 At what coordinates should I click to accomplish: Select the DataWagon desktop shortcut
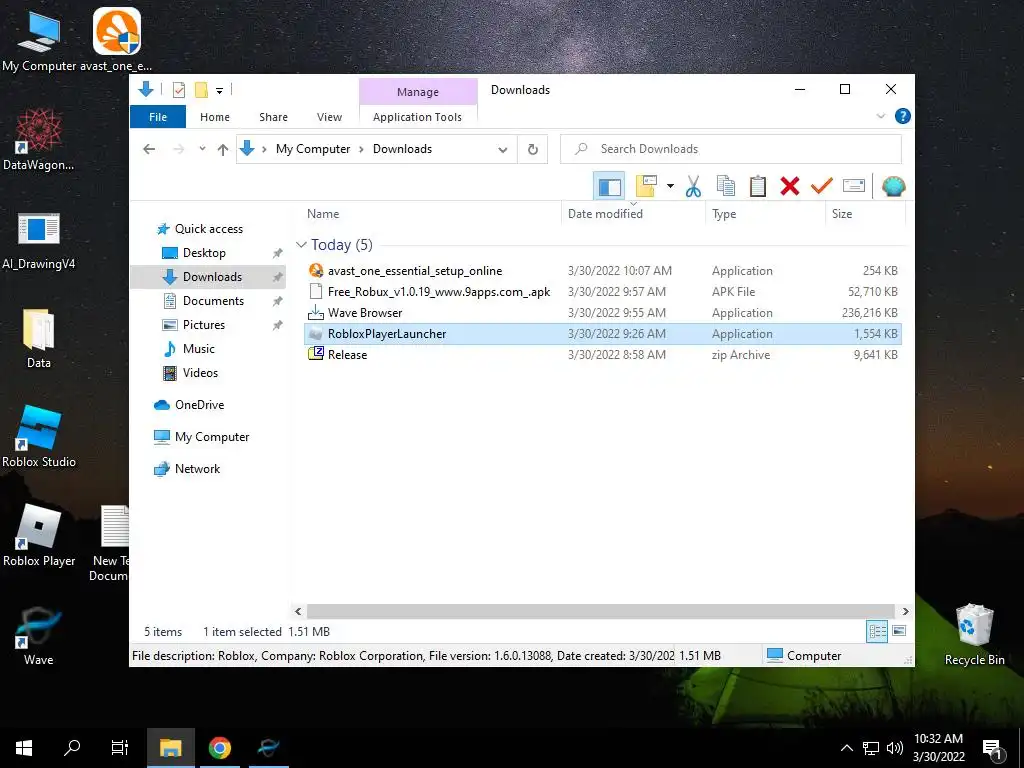tap(39, 140)
